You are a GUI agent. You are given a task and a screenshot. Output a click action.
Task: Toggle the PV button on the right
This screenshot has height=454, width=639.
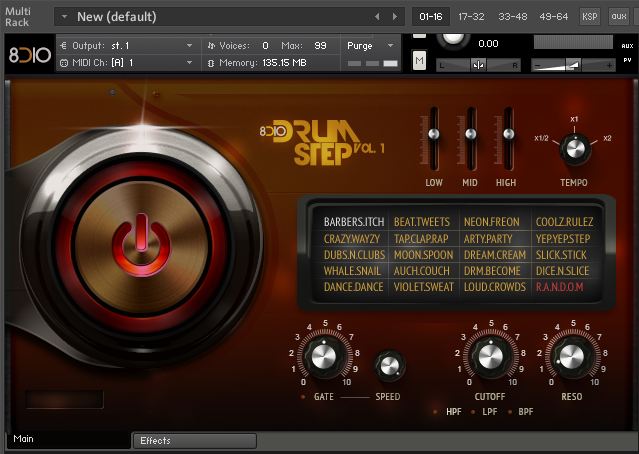(627, 60)
